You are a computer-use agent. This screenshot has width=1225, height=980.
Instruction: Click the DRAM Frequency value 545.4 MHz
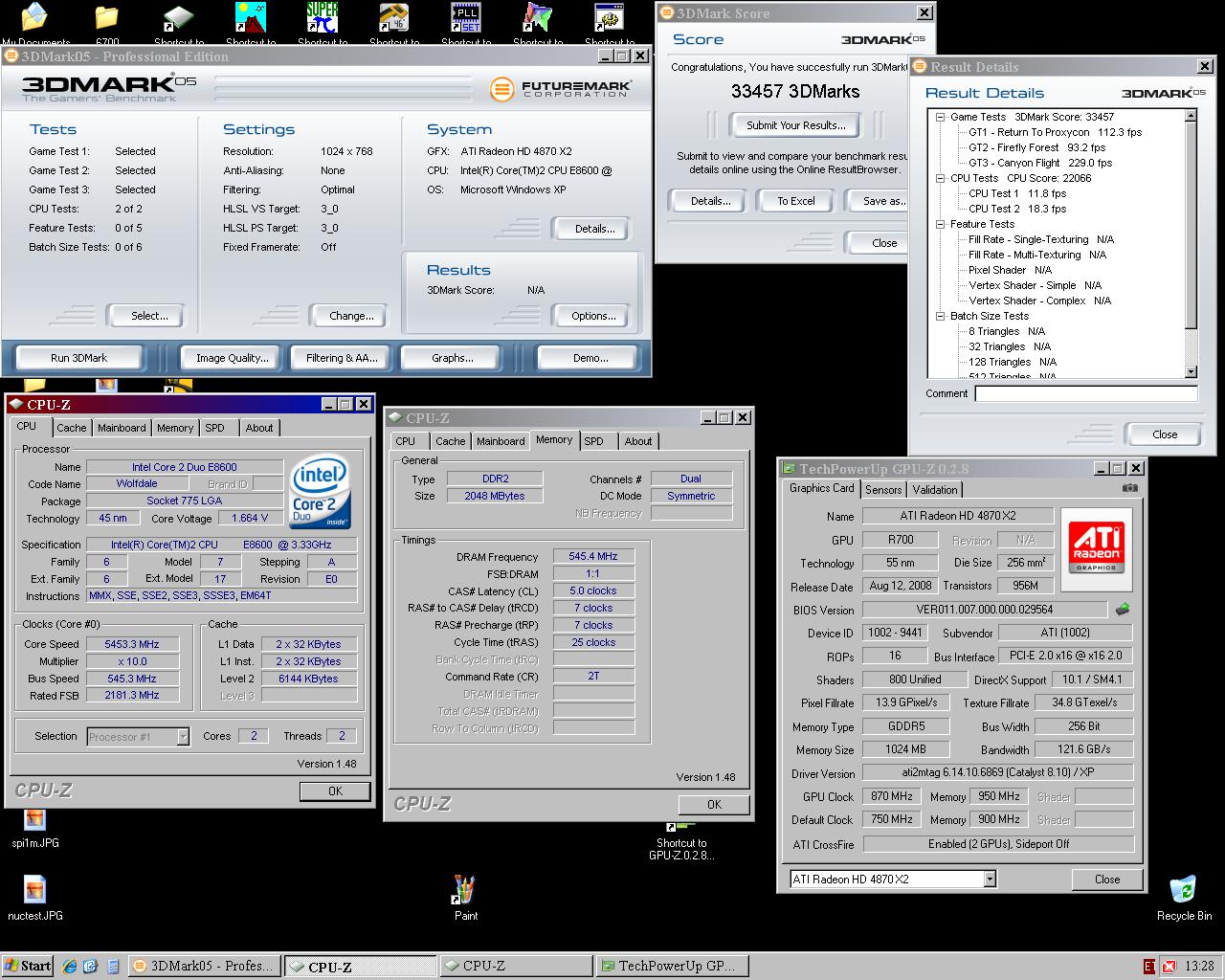593,557
